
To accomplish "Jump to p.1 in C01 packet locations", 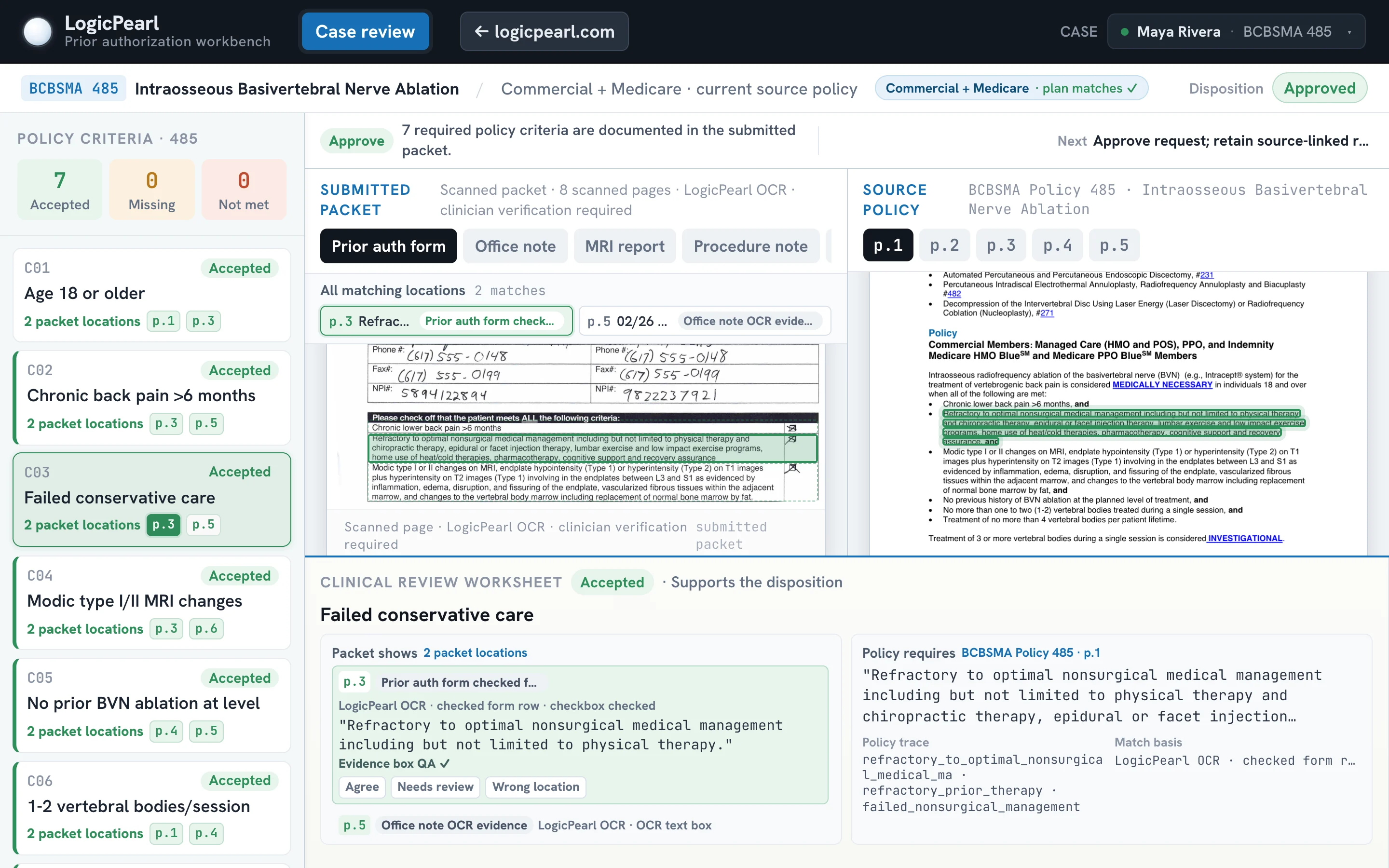I will pyautogui.click(x=163, y=321).
